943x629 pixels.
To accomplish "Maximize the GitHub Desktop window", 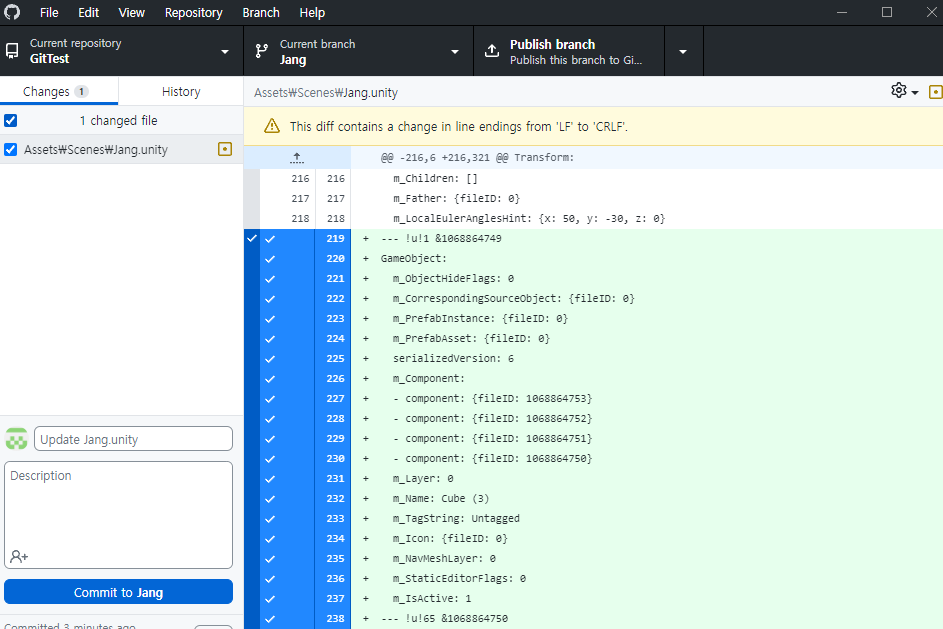I will click(x=886, y=12).
